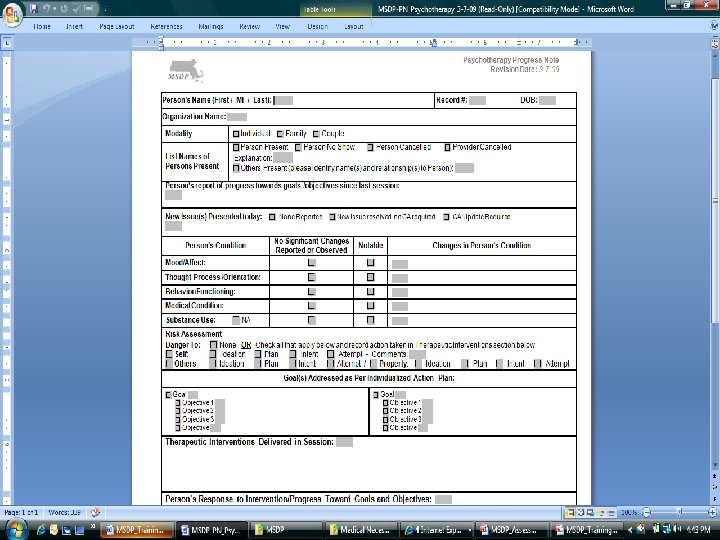This screenshot has width=720, height=540.
Task: Check the CA Update Required checkbox
Action: coord(446,217)
